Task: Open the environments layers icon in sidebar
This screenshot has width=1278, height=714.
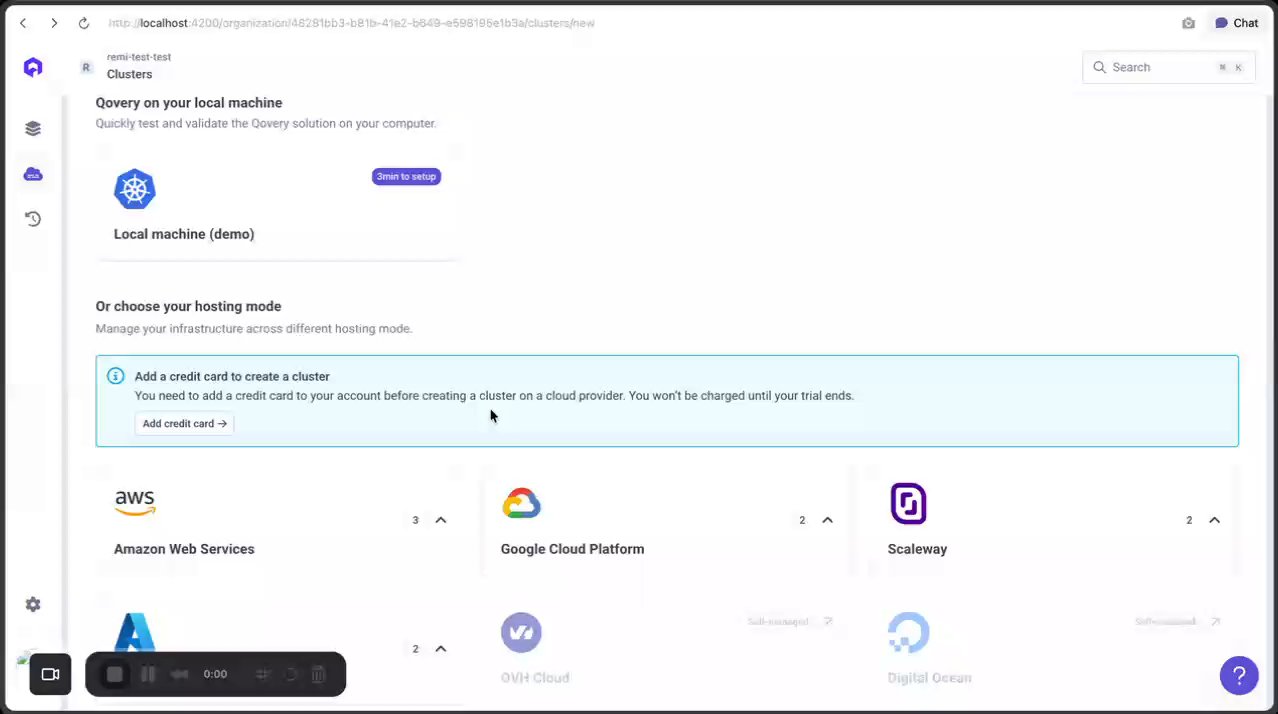Action: click(33, 128)
